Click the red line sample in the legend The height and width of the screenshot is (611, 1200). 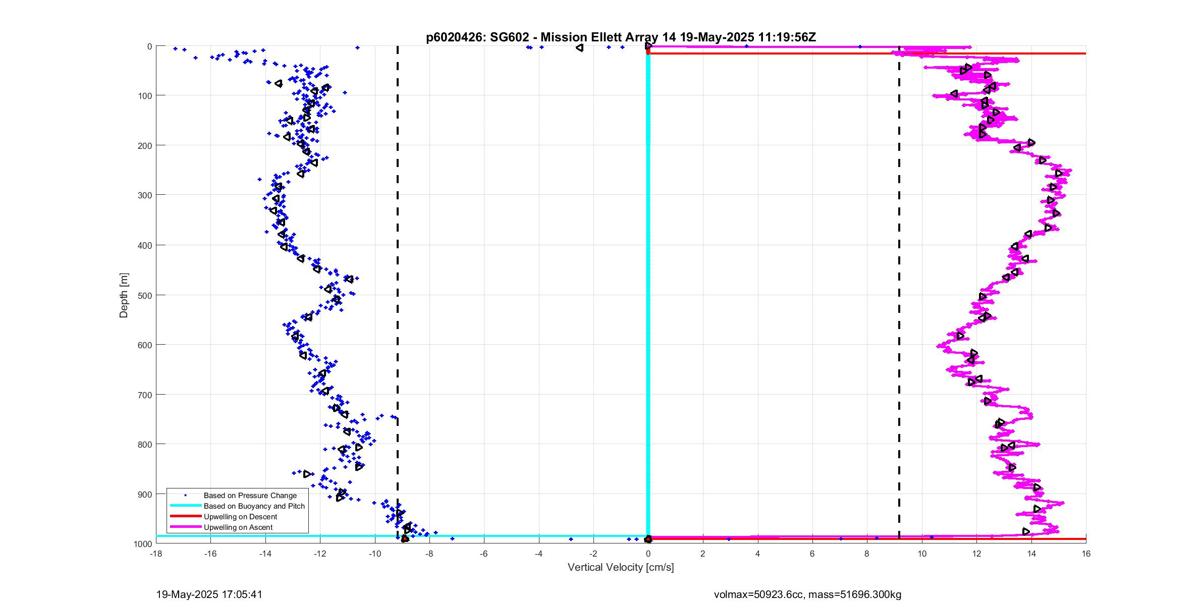[184, 517]
